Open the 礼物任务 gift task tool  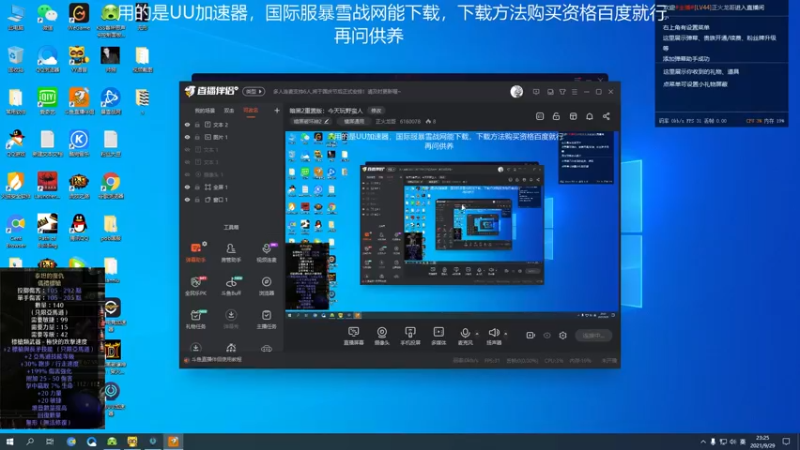click(195, 319)
